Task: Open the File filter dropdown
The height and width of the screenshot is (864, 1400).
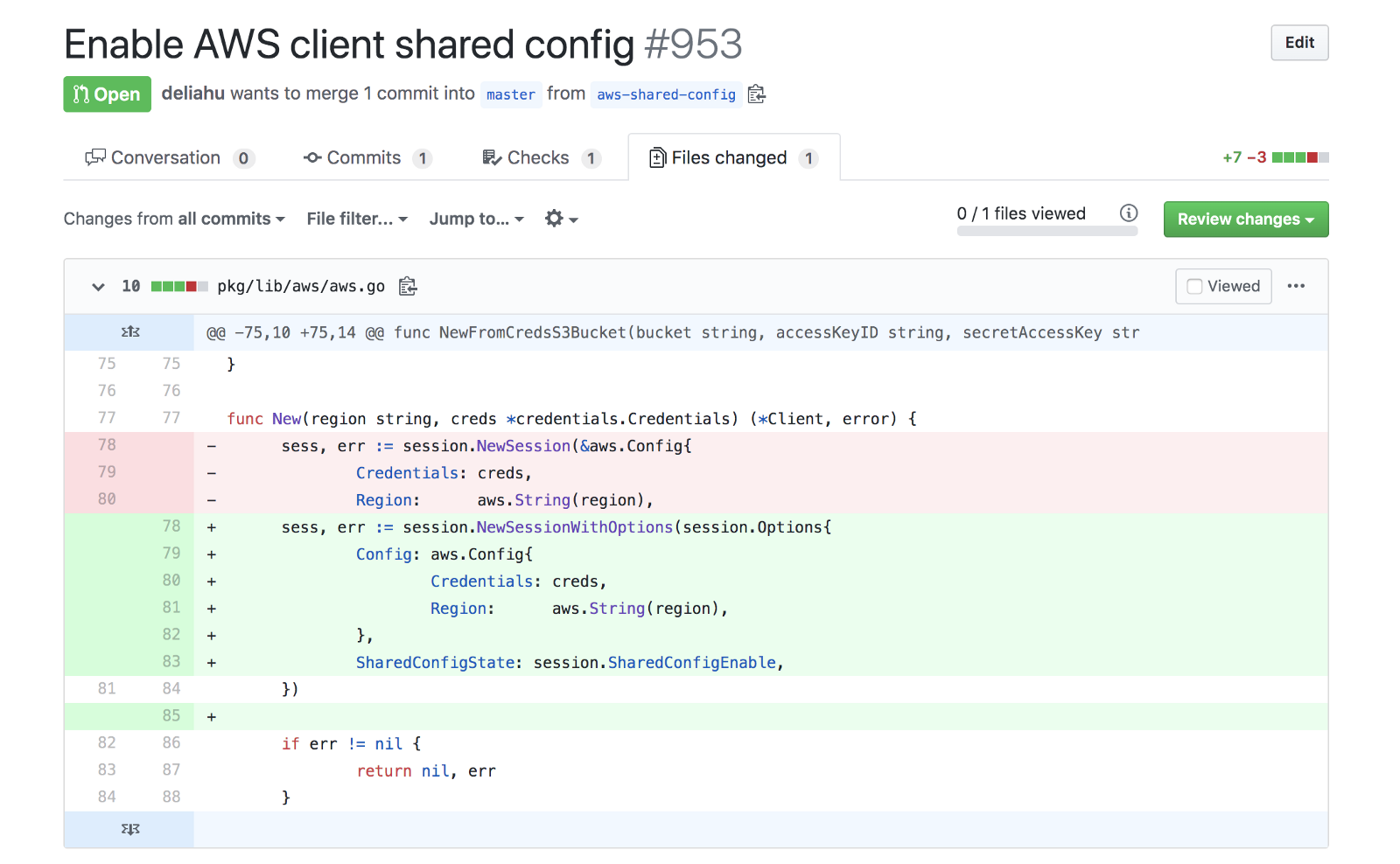Action: [x=357, y=219]
